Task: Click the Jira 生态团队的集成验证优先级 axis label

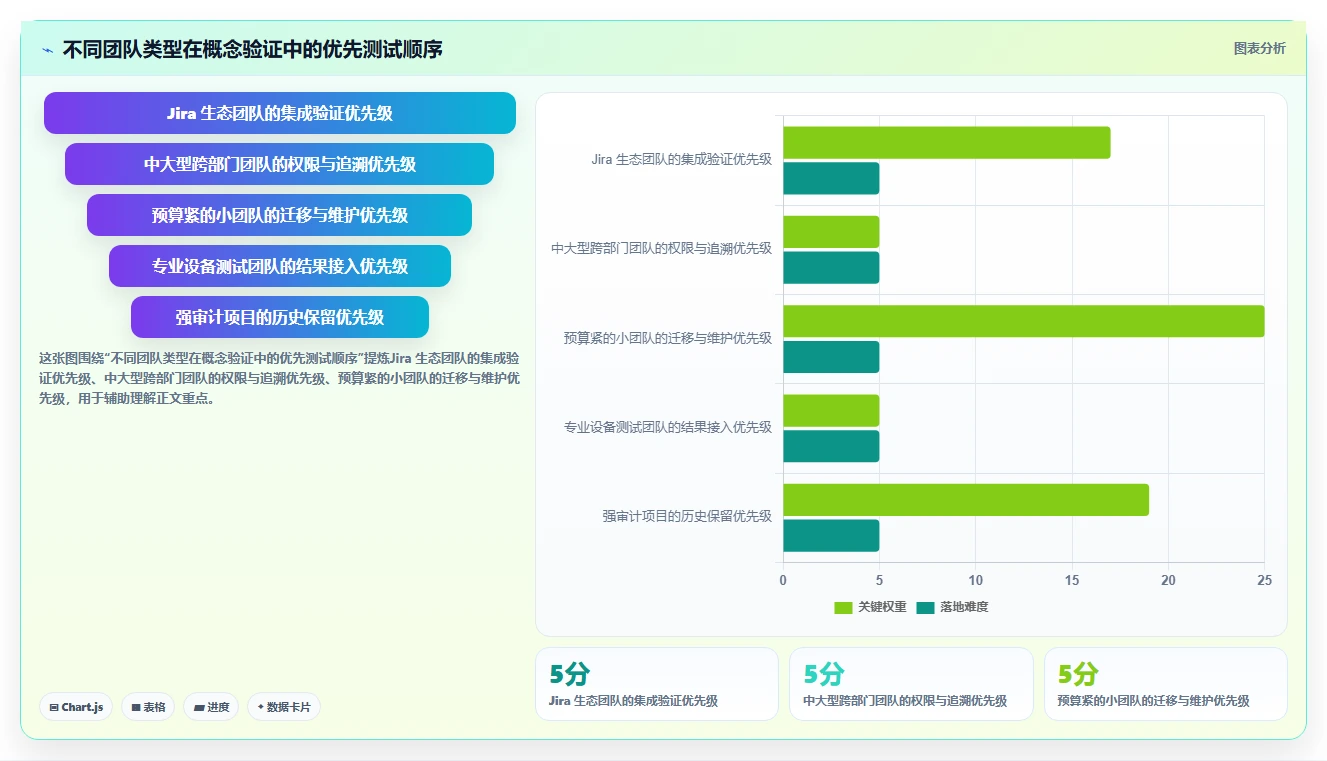Action: click(681, 159)
